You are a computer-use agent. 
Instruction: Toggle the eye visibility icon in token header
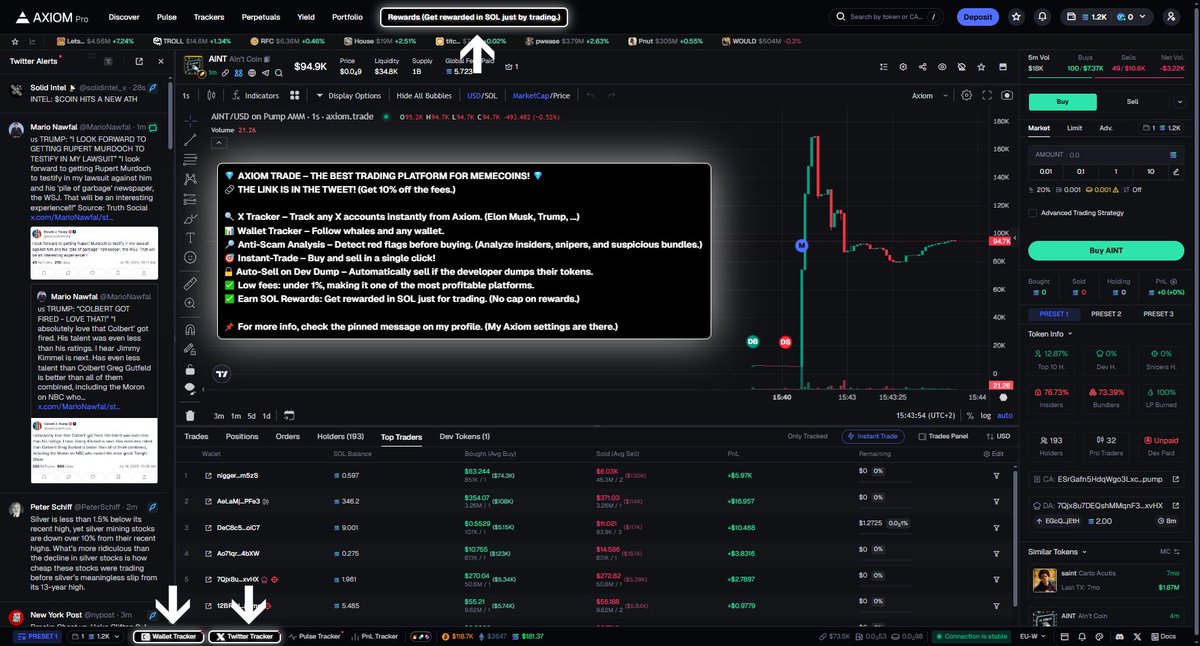tap(941, 66)
